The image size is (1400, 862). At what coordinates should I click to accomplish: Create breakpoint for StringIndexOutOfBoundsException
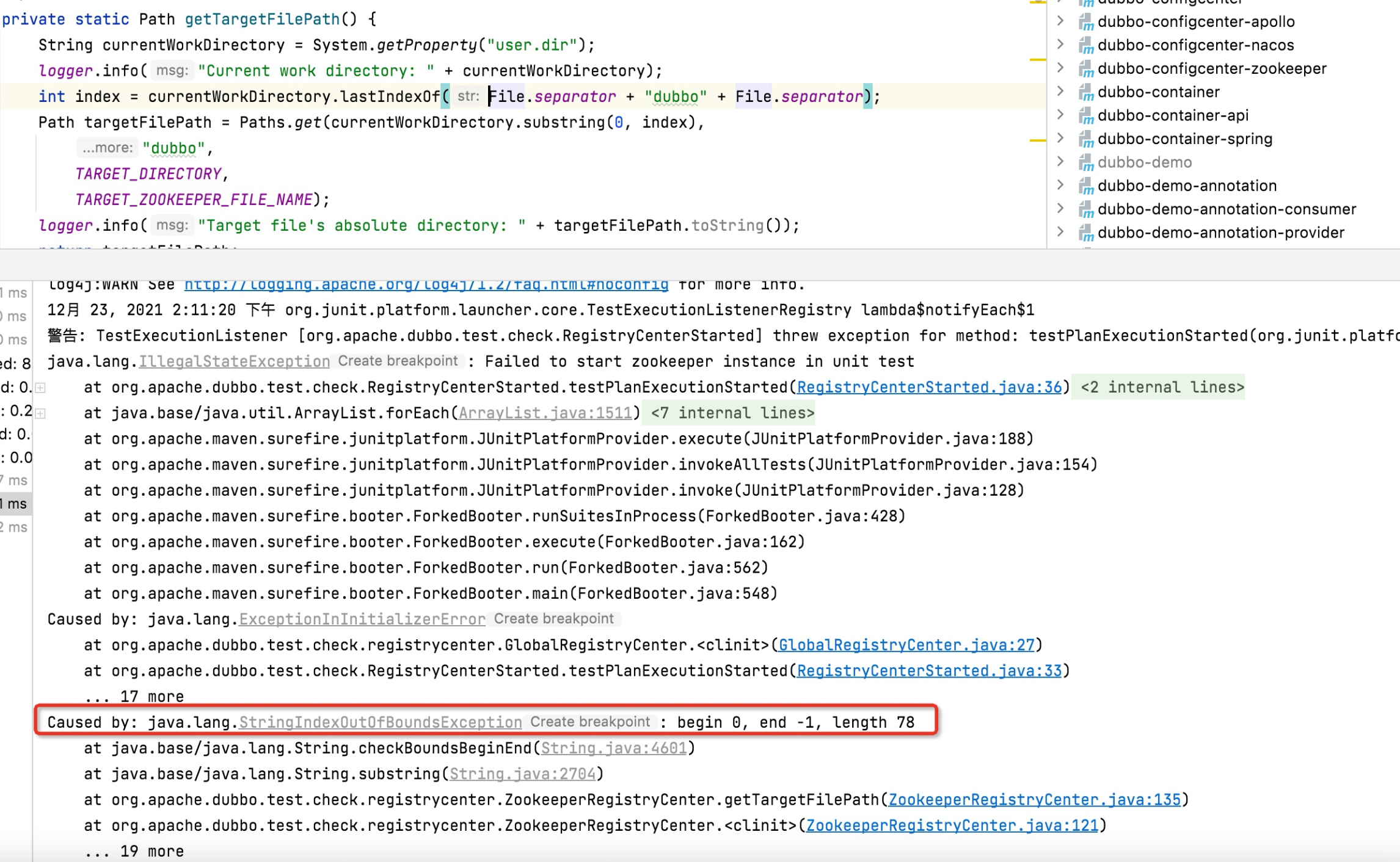[589, 722]
